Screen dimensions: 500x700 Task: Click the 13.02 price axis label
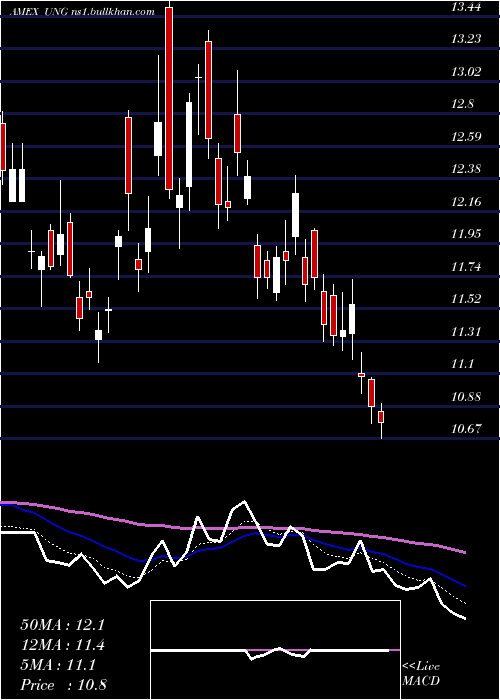[466, 71]
